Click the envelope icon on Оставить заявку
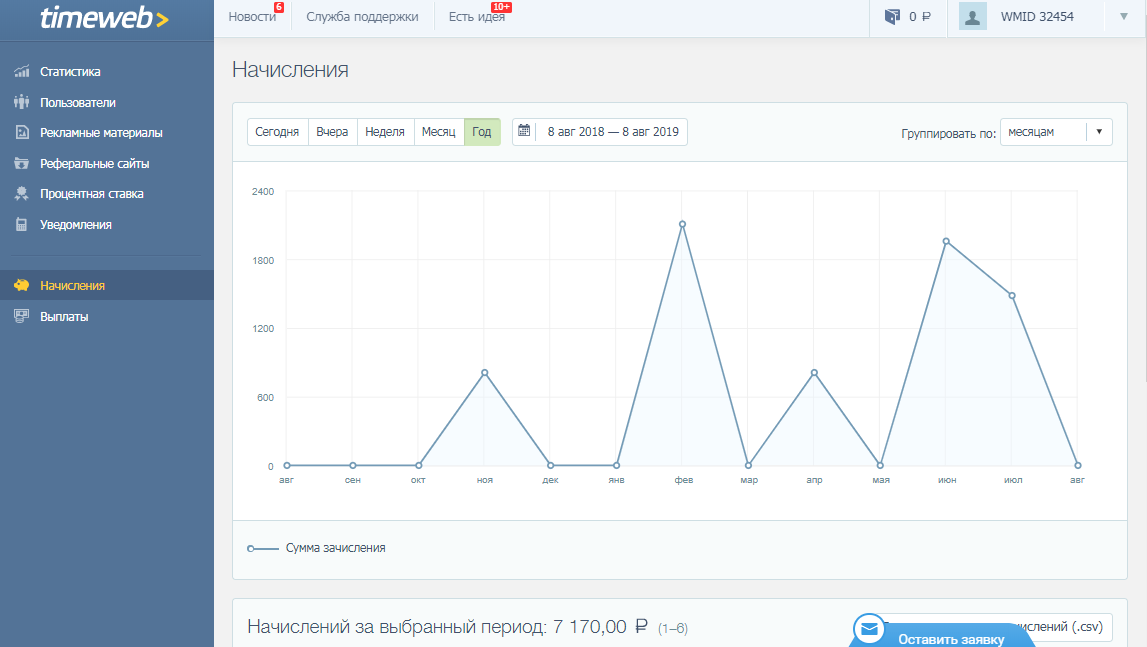This screenshot has width=1147, height=647. pyautogui.click(x=870, y=629)
